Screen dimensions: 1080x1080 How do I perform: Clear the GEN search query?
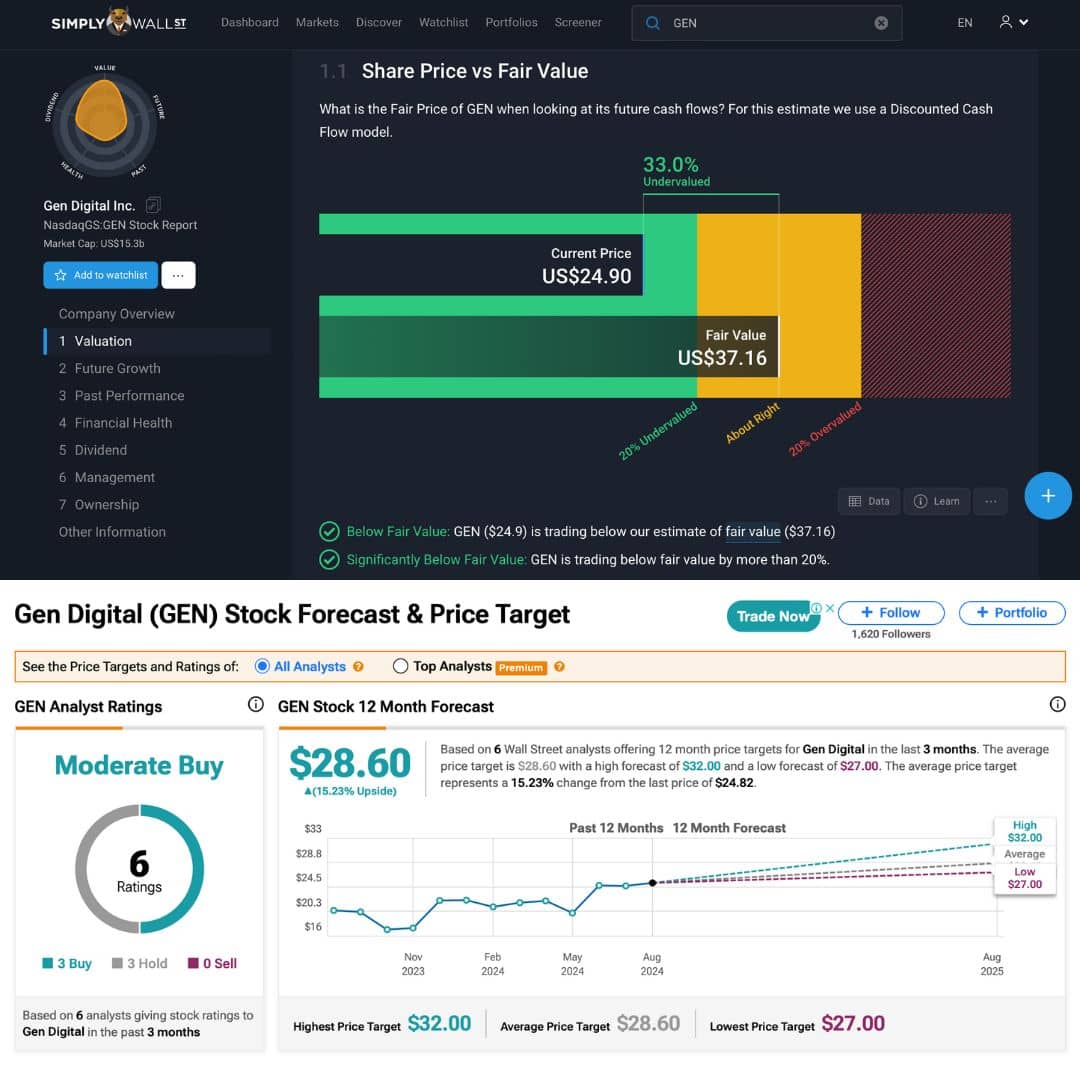pyautogui.click(x=881, y=23)
